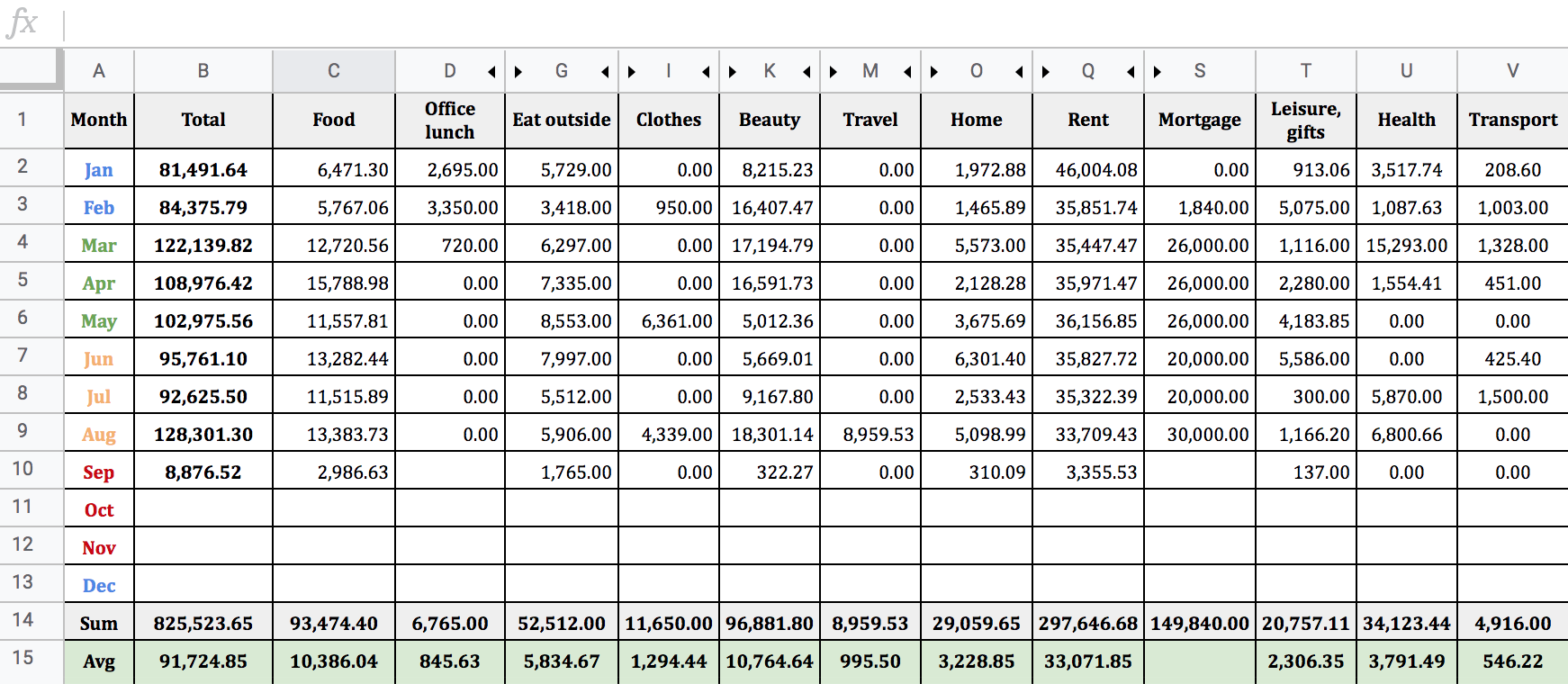The width and height of the screenshot is (1568, 684).
Task: Select column B by its header letter
Action: (203, 71)
